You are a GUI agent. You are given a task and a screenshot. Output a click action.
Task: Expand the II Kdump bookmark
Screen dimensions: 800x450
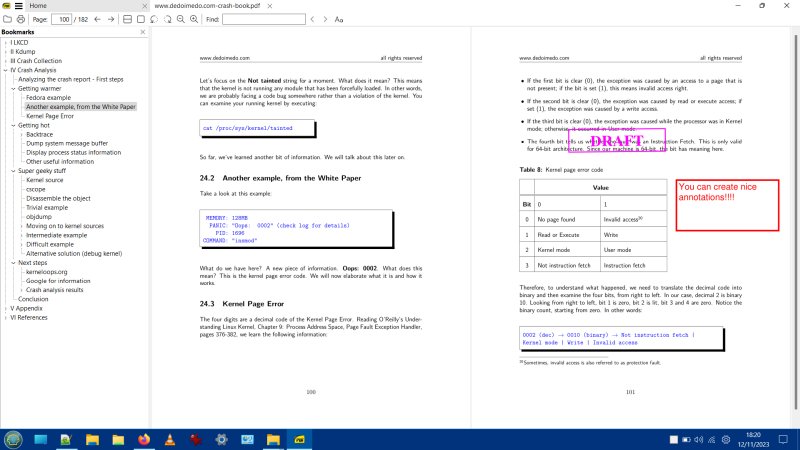coord(6,52)
